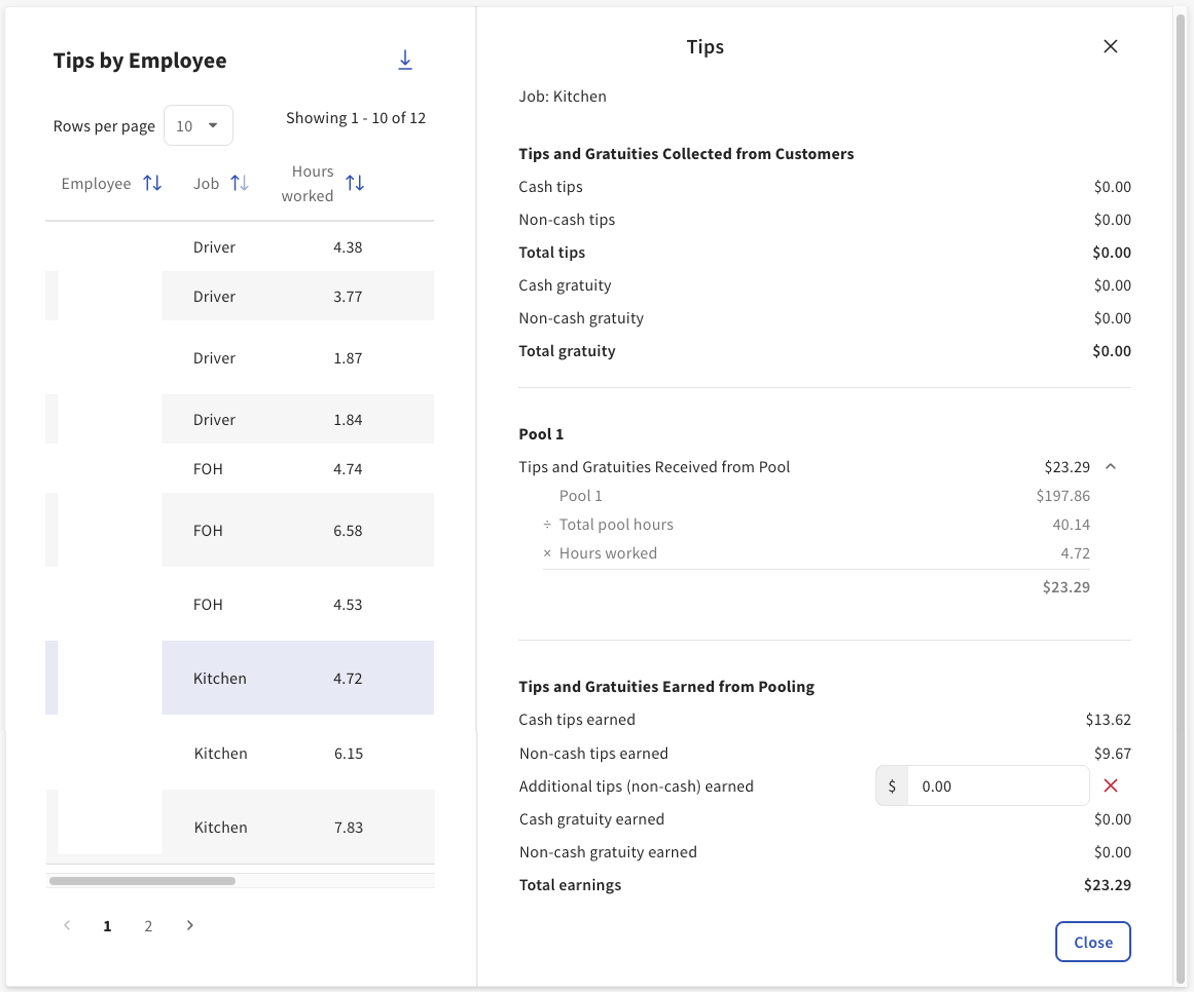Viewport: 1194px width, 994px height.
Task: Expand the Rows per page selector showing 10
Action: [x=198, y=125]
